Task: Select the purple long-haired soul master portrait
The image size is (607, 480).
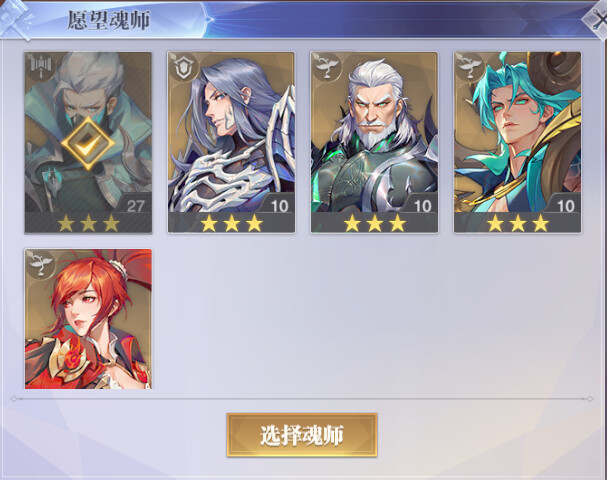Action: (x=231, y=142)
